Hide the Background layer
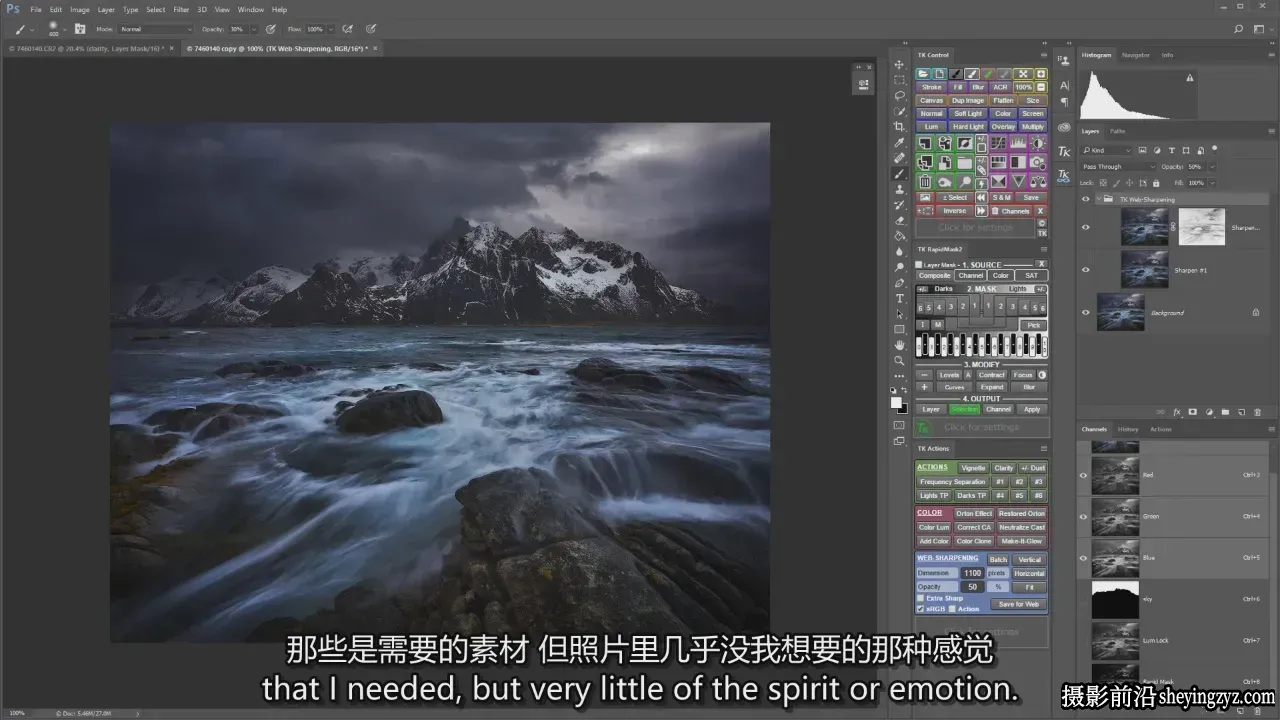Viewport: 1280px width, 720px height. 1086,312
